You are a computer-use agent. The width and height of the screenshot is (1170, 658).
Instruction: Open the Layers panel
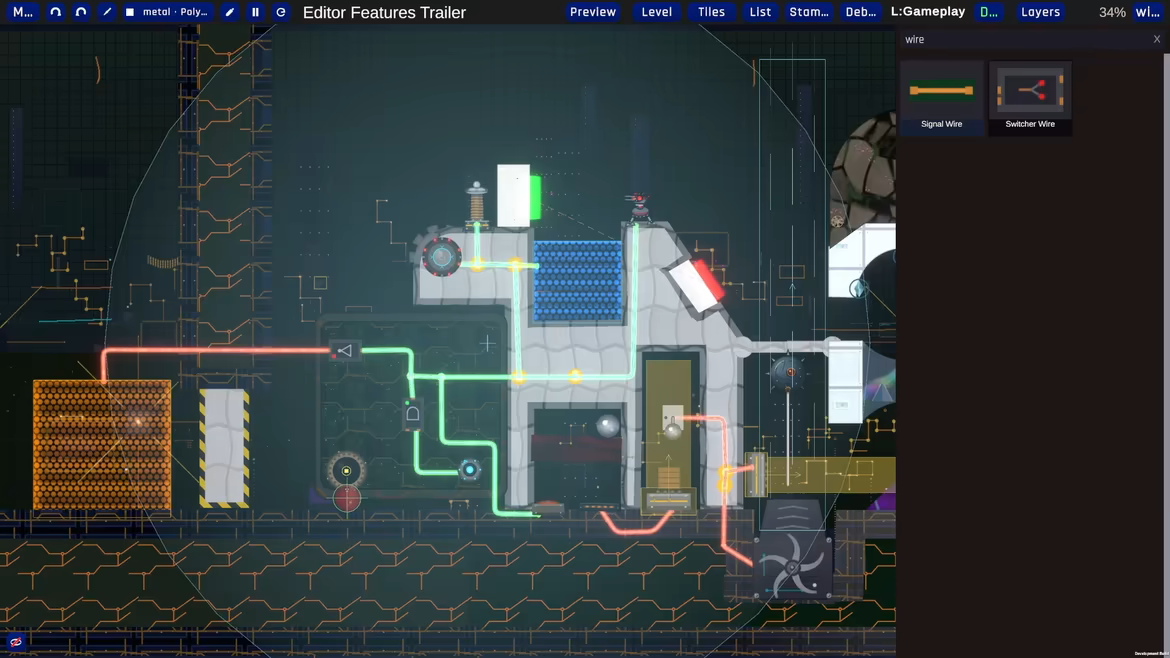click(x=1040, y=12)
